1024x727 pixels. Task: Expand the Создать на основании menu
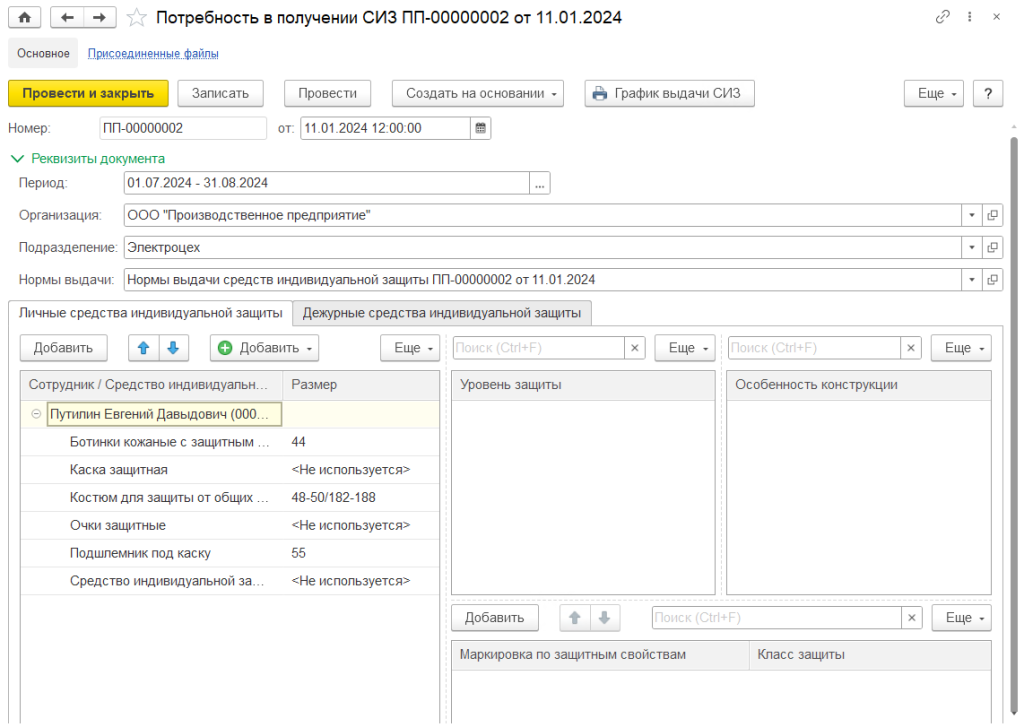pyautogui.click(x=478, y=93)
